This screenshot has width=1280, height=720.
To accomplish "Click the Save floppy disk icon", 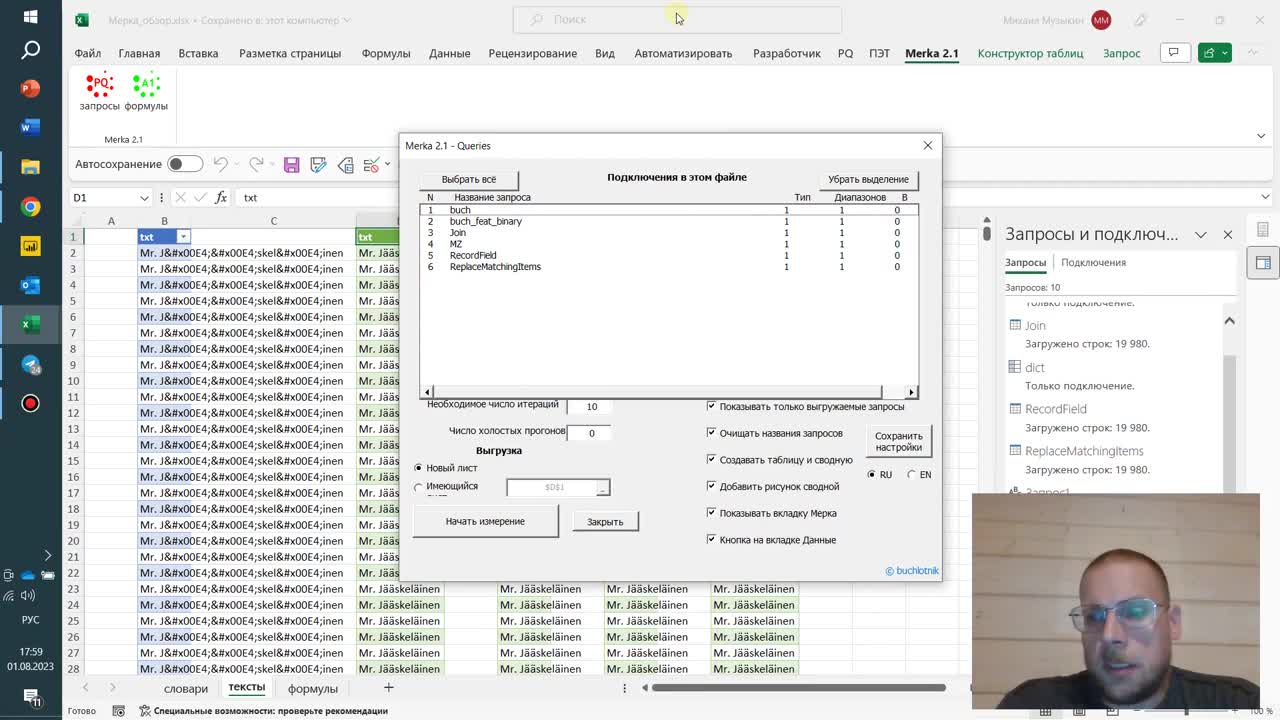I will (x=291, y=164).
